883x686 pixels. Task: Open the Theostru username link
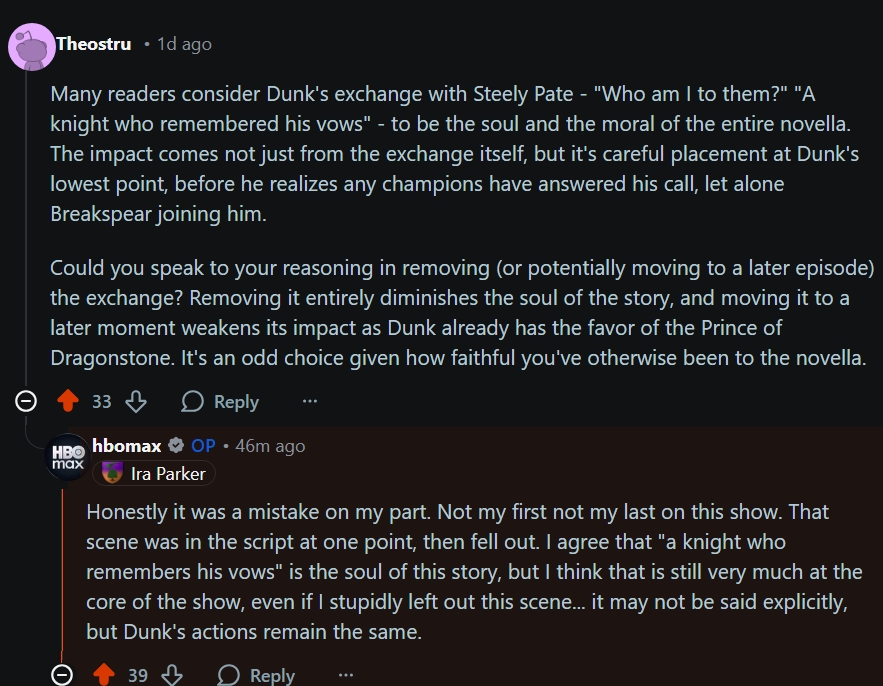point(94,44)
